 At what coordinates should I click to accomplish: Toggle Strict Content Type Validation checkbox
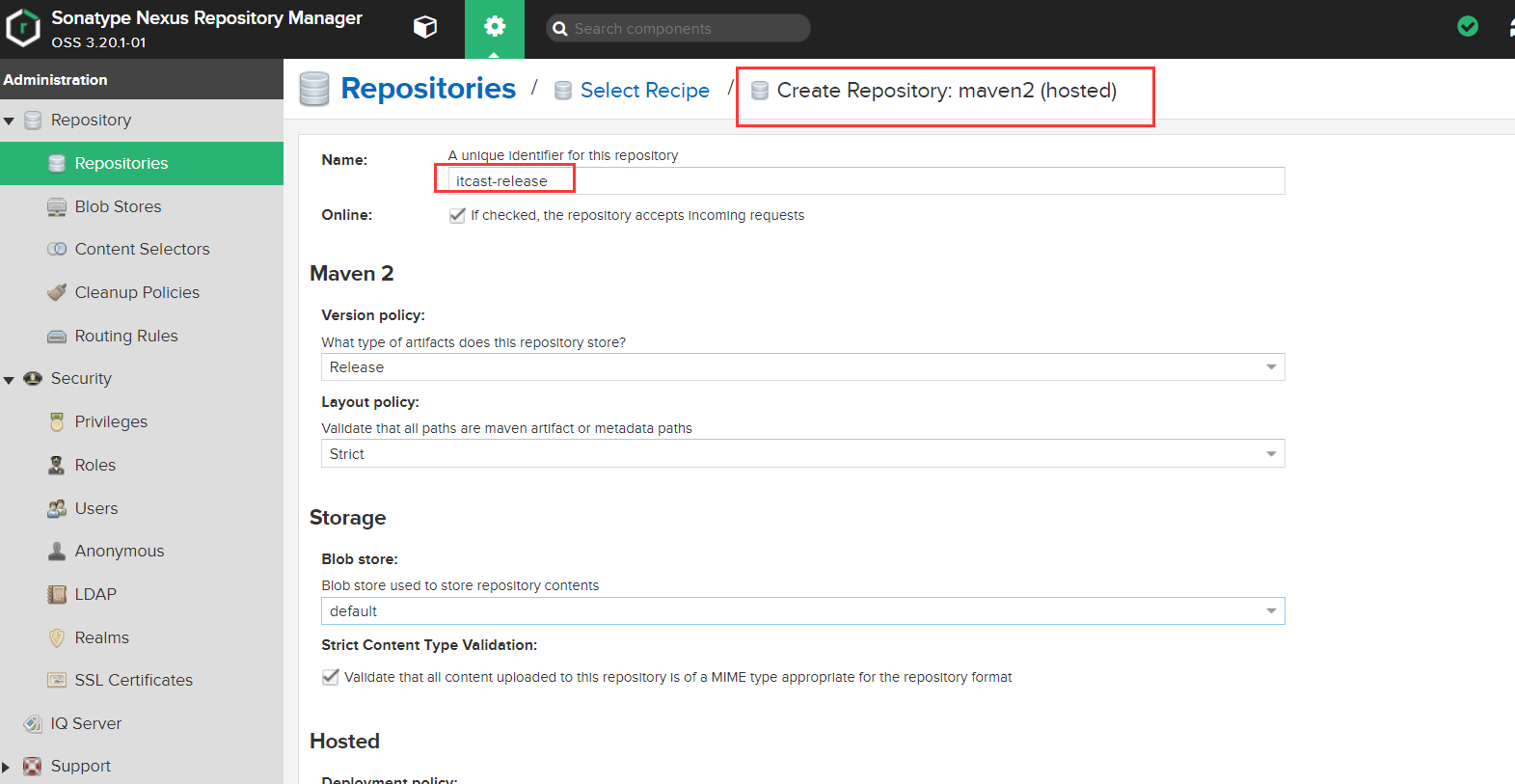331,677
